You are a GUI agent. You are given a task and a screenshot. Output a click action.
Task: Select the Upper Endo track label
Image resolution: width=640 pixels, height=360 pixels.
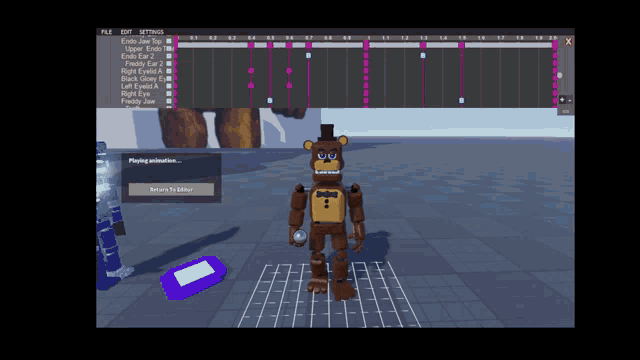145,49
